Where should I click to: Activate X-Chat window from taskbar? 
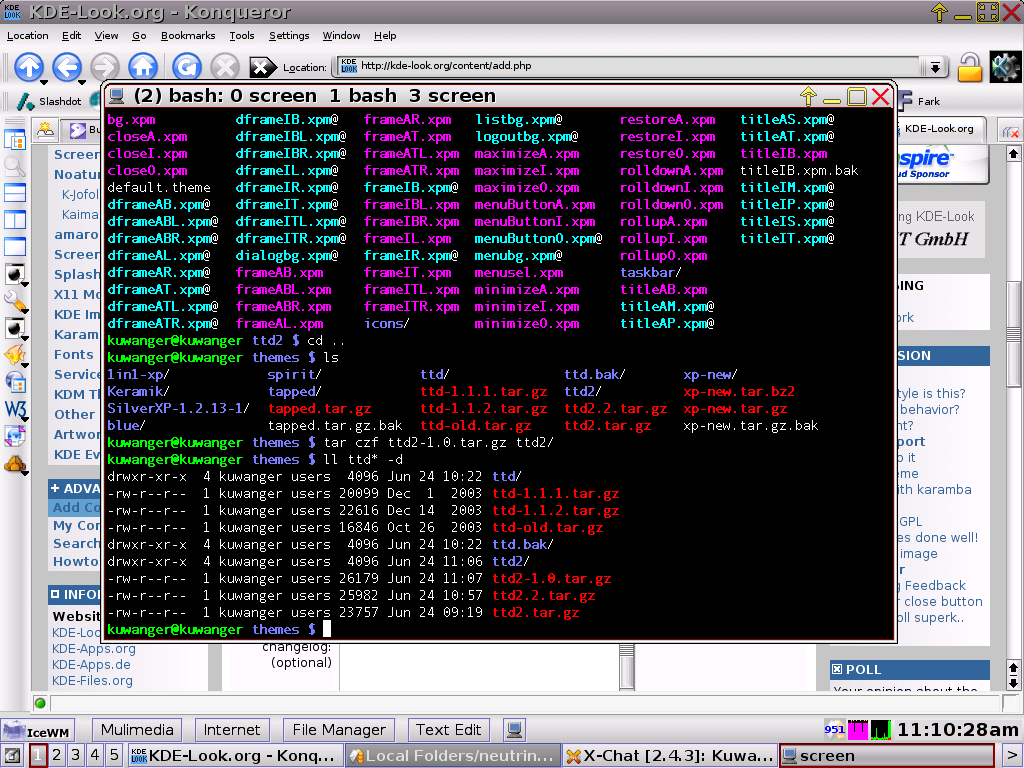tap(669, 756)
